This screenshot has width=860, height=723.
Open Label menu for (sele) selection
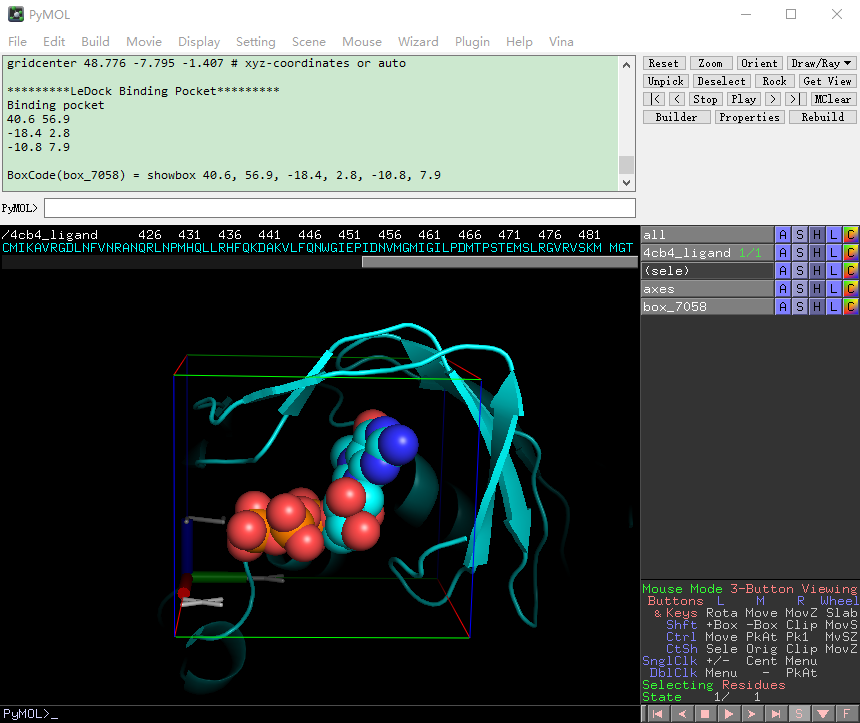pyautogui.click(x=833, y=271)
